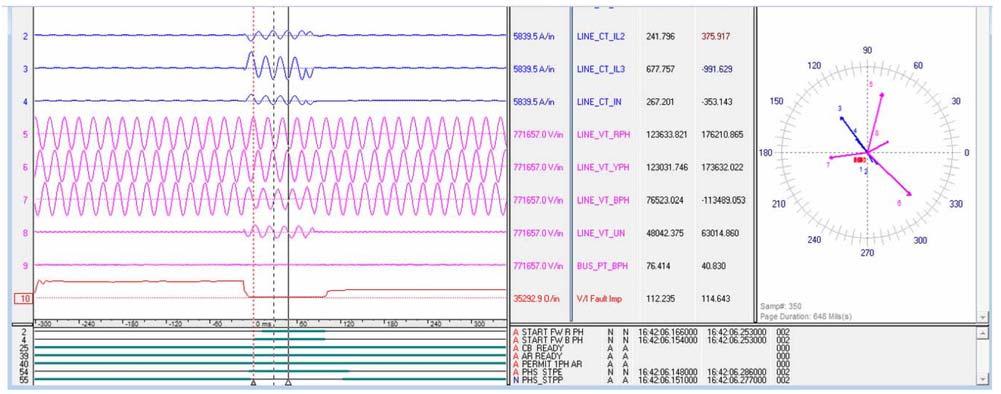Click the 5839.5 A/in scale of LINE_CT_IL3

click(534, 68)
